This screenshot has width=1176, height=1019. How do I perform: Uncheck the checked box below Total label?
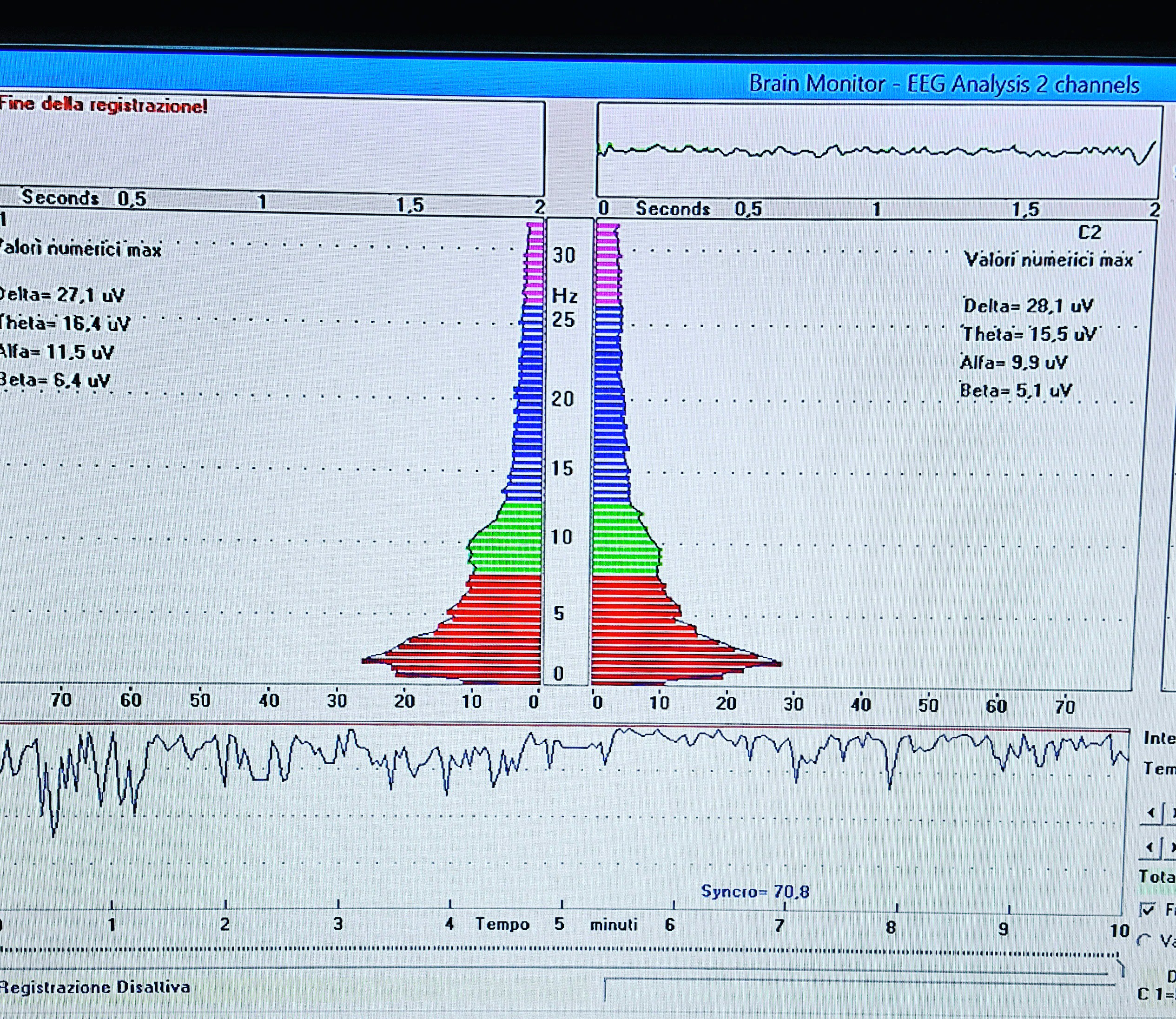pyautogui.click(x=1148, y=910)
